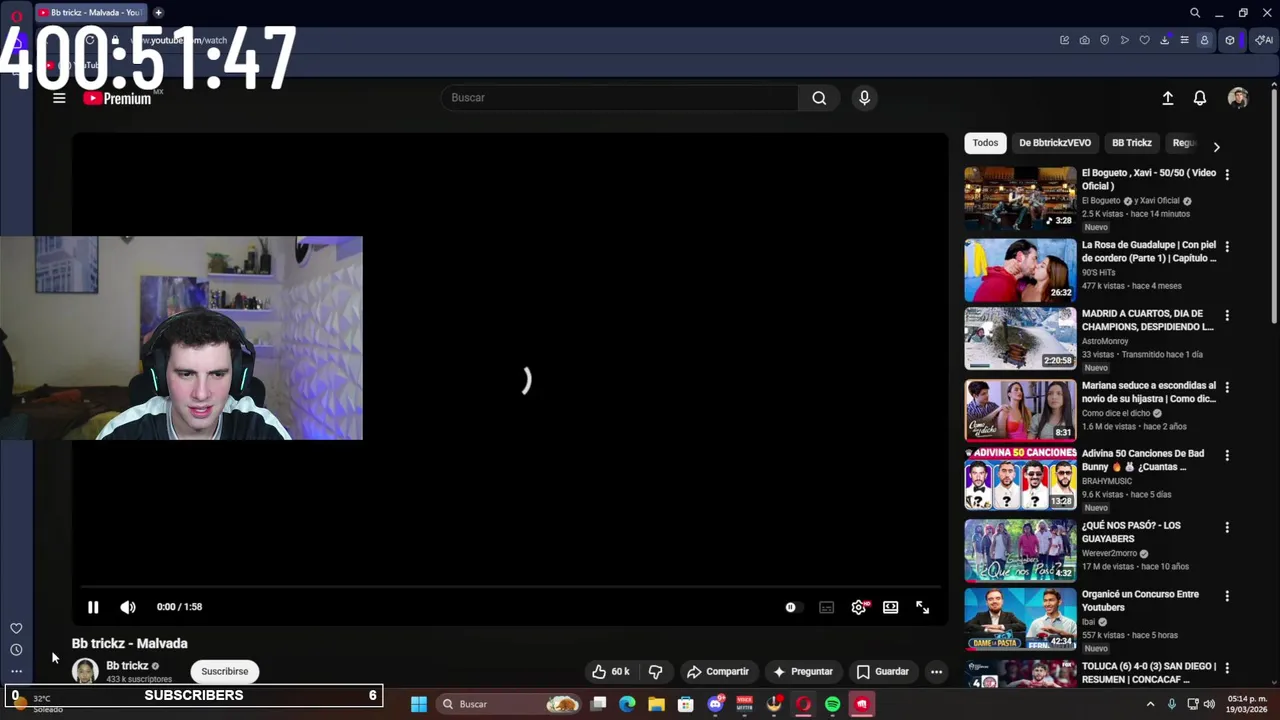Open options for MADRID A CUARTOS video

[1227, 315]
